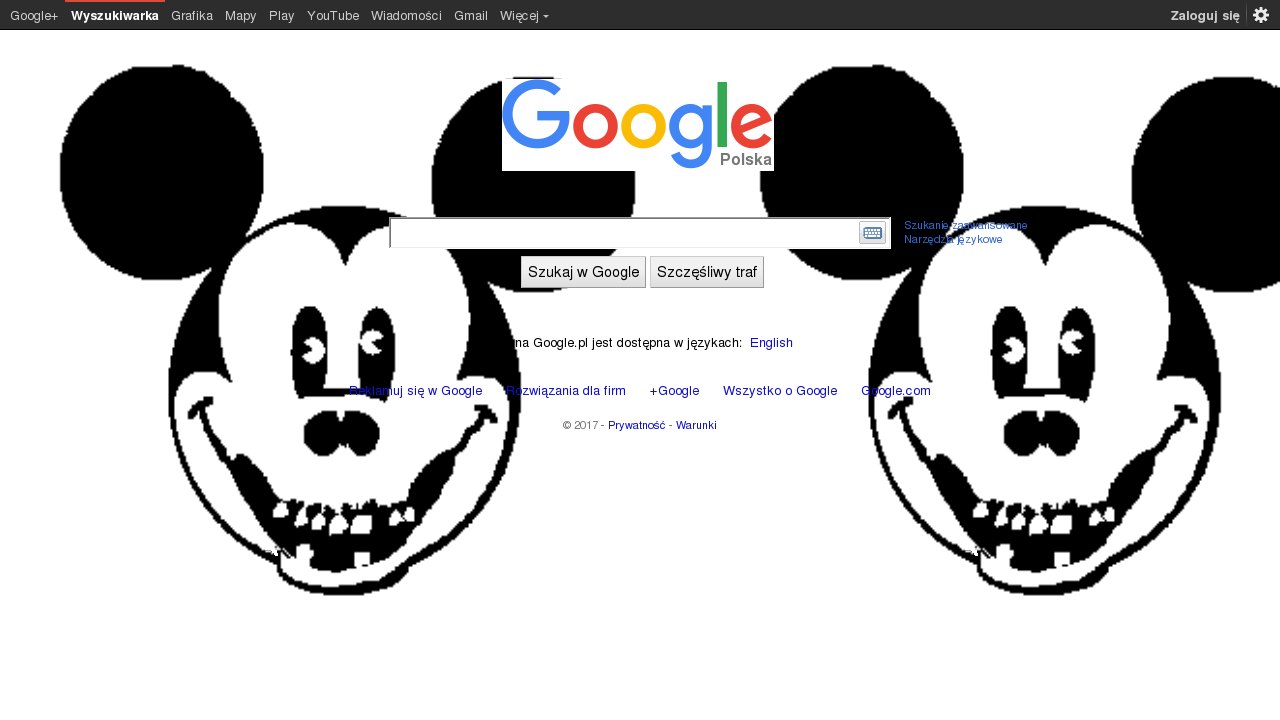Open the Prywatność link
1280x720 pixels.
click(637, 425)
